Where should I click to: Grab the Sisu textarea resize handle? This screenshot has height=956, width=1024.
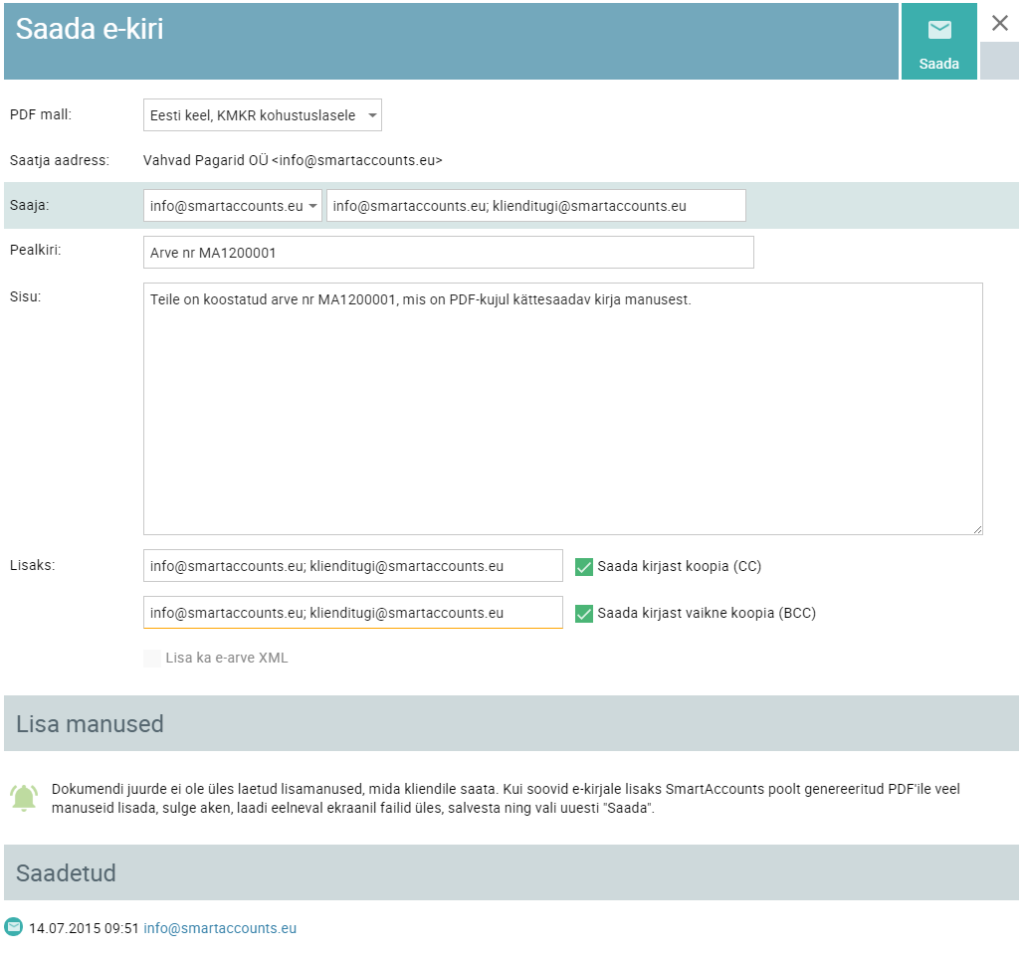977,530
